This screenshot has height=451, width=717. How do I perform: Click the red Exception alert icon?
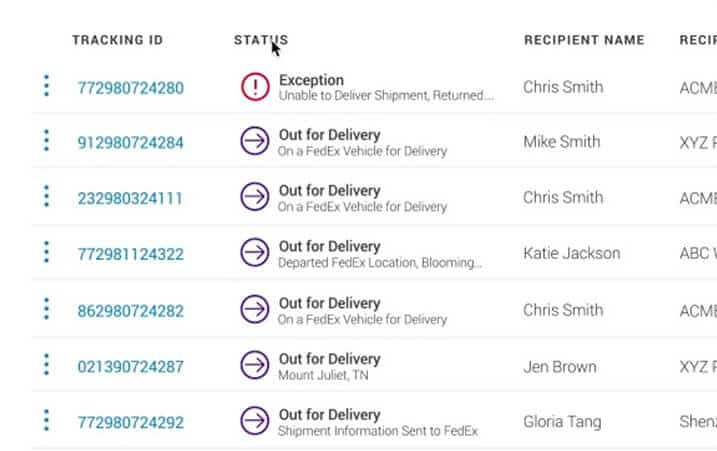(255, 87)
